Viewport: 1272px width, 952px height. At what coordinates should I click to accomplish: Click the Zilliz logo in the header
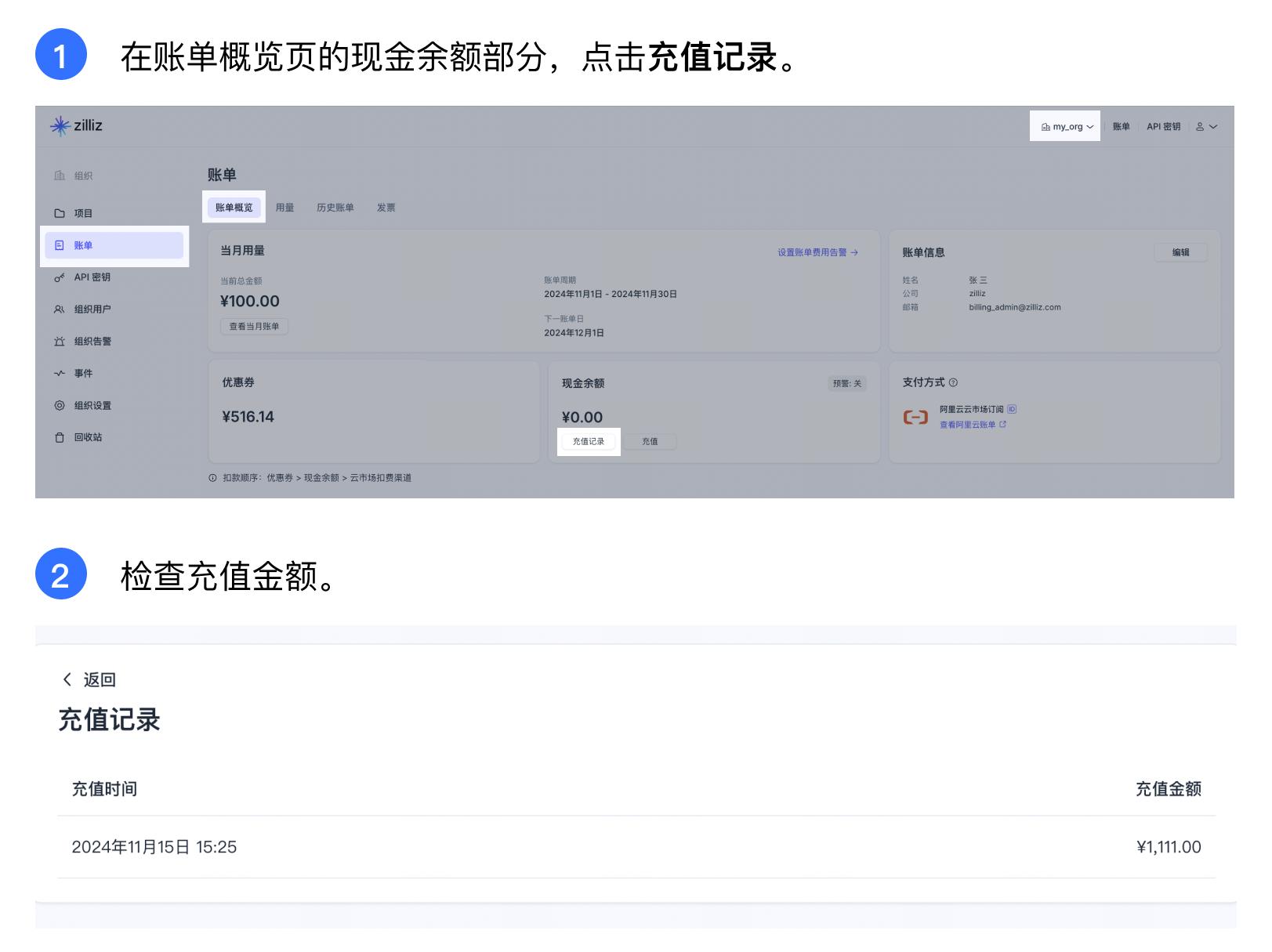pyautogui.click(x=76, y=125)
